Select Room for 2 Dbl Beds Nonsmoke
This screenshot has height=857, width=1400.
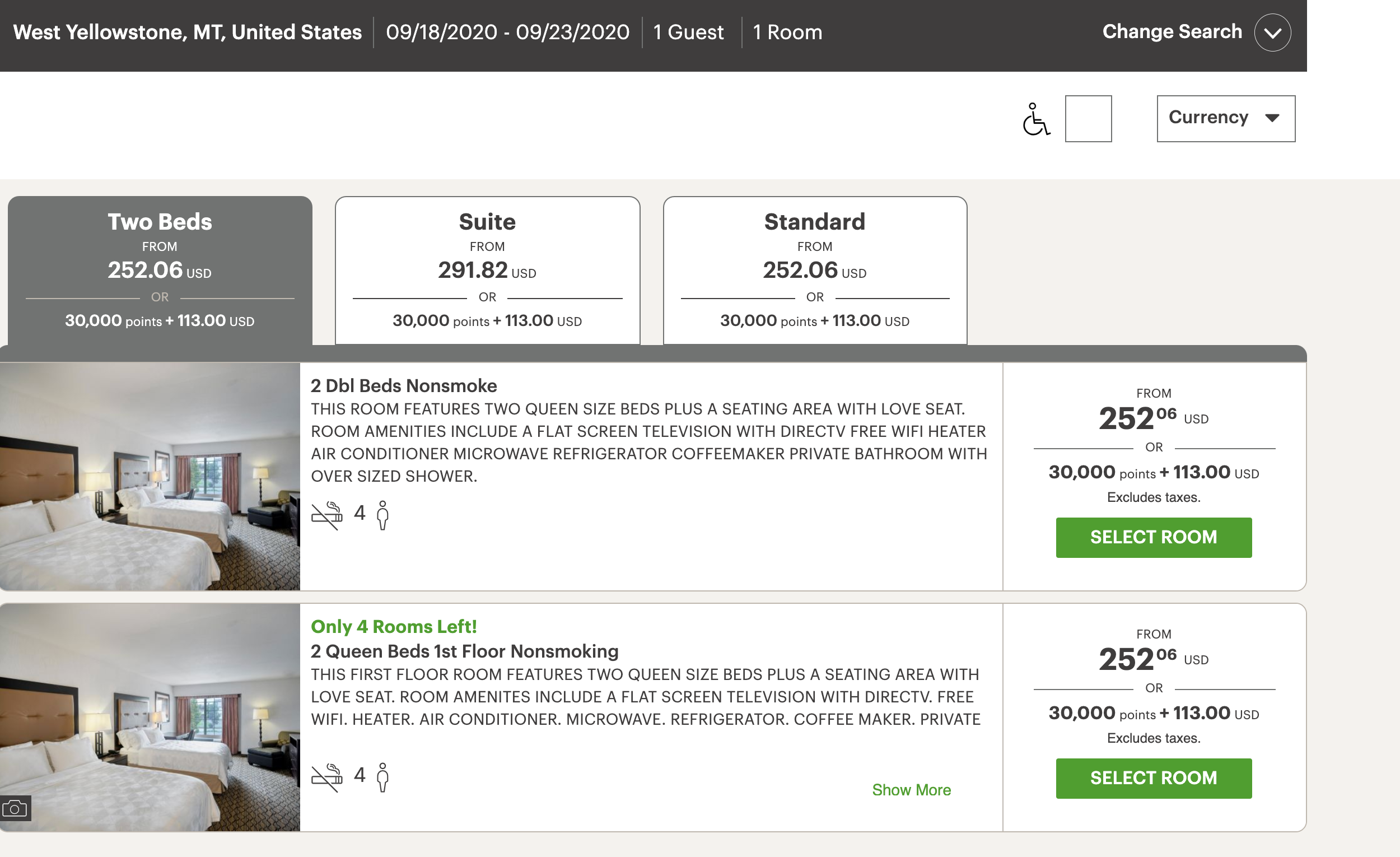(1153, 537)
